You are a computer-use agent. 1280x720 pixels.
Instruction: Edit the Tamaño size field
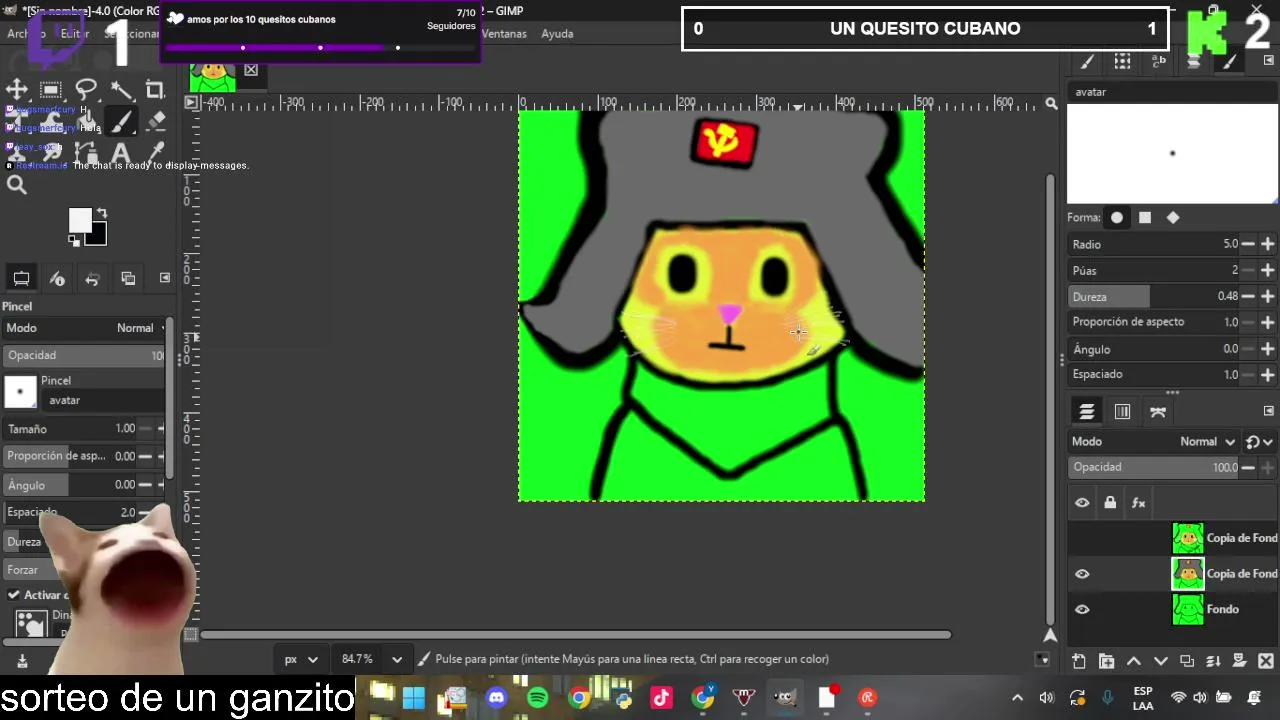click(70, 428)
